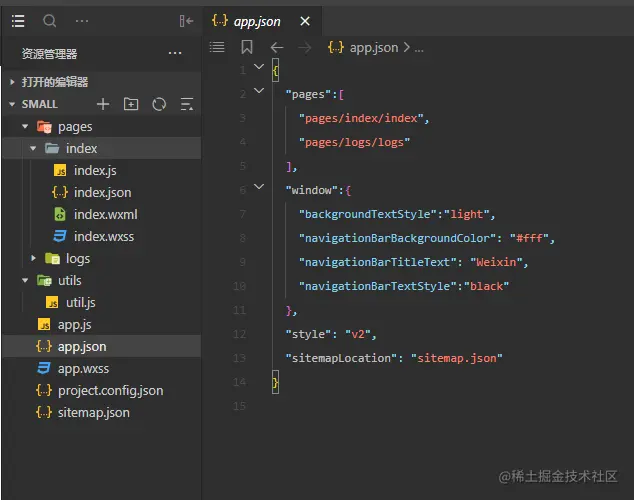Viewport: 634px width, 500px height.
Task: Click the "pages/index/index" string in code
Action: point(361,118)
